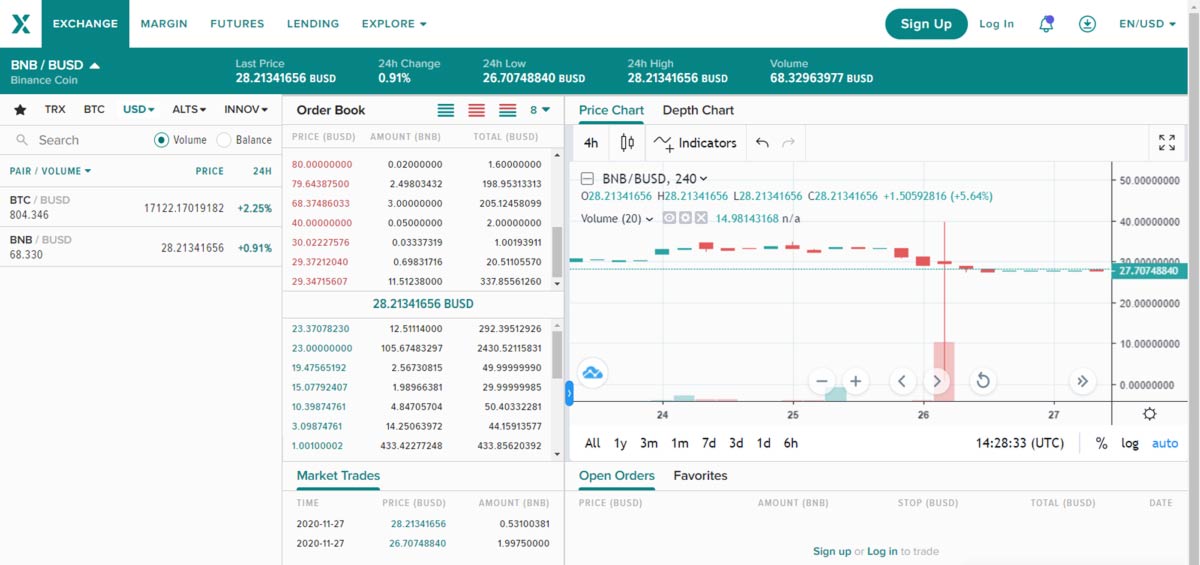The width and height of the screenshot is (1200, 565).
Task: Click the Sign Up button
Action: [926, 24]
